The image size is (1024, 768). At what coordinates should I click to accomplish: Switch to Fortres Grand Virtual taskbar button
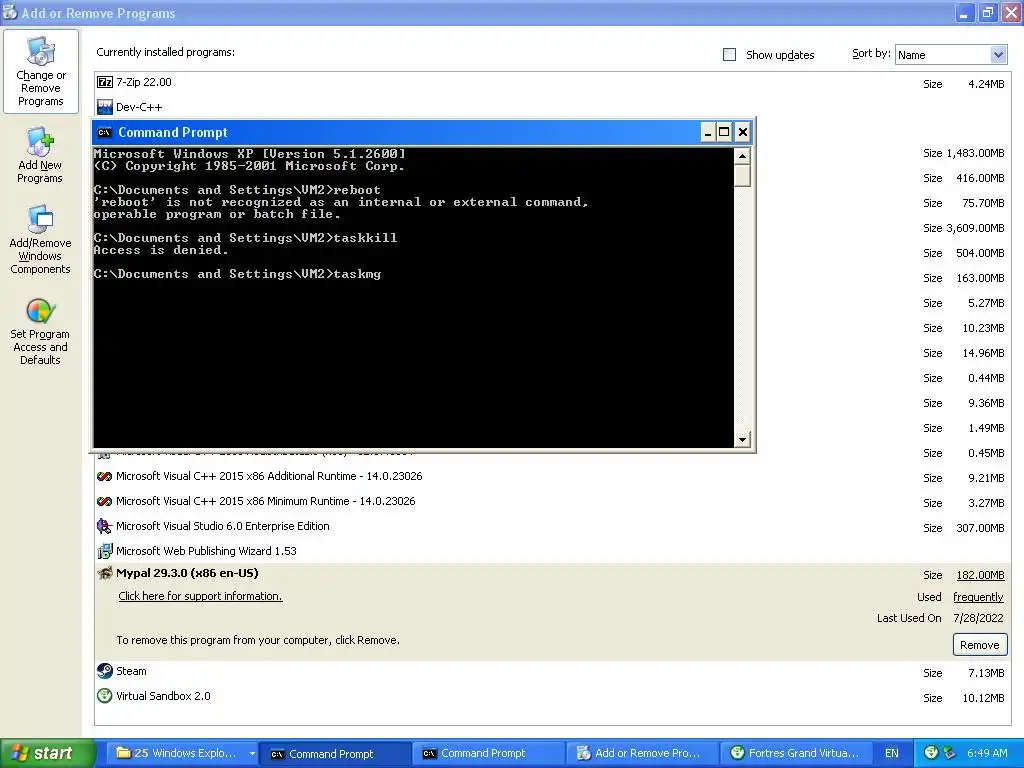(x=795, y=754)
